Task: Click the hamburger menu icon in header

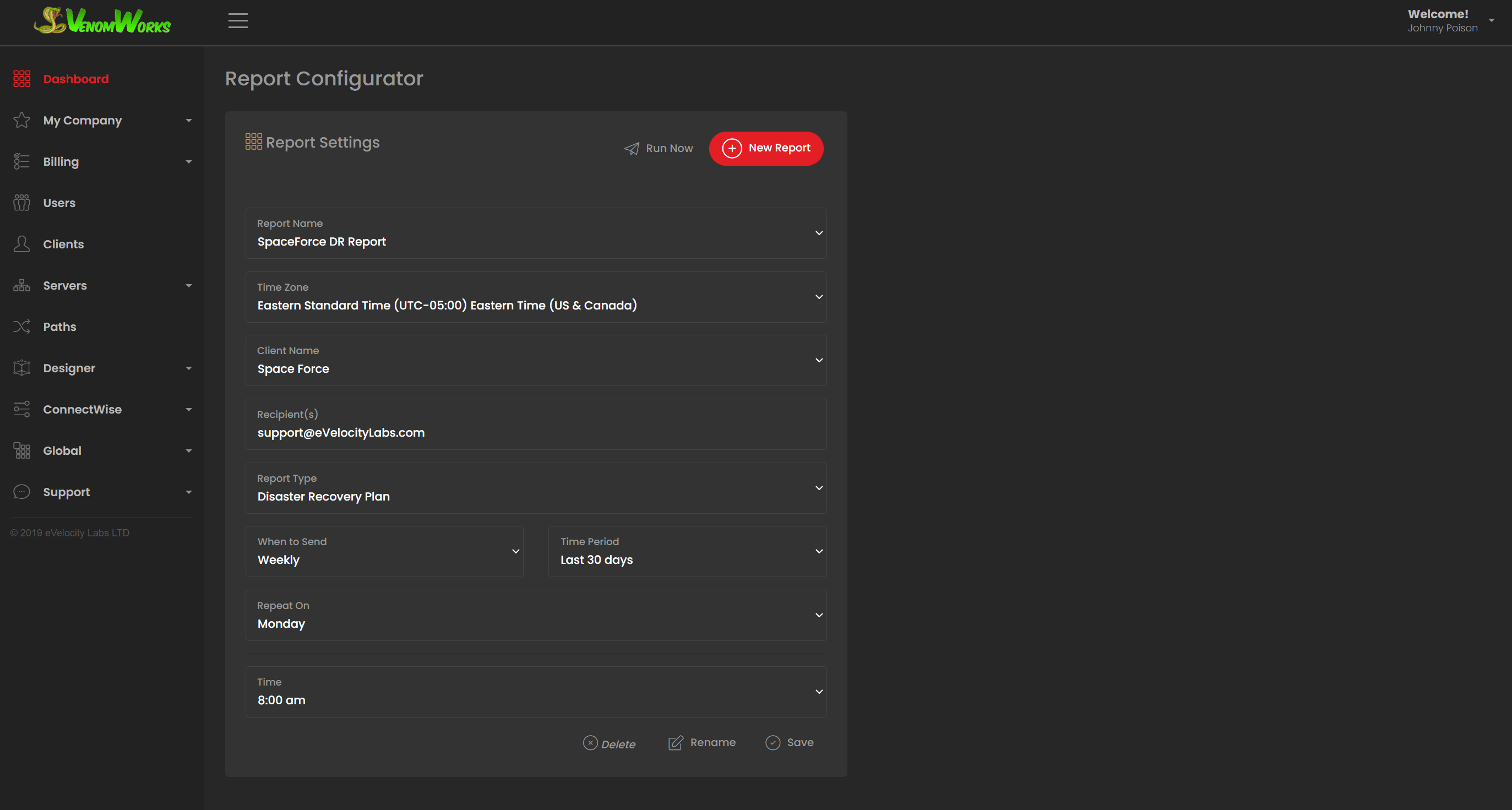Action: coord(238,20)
